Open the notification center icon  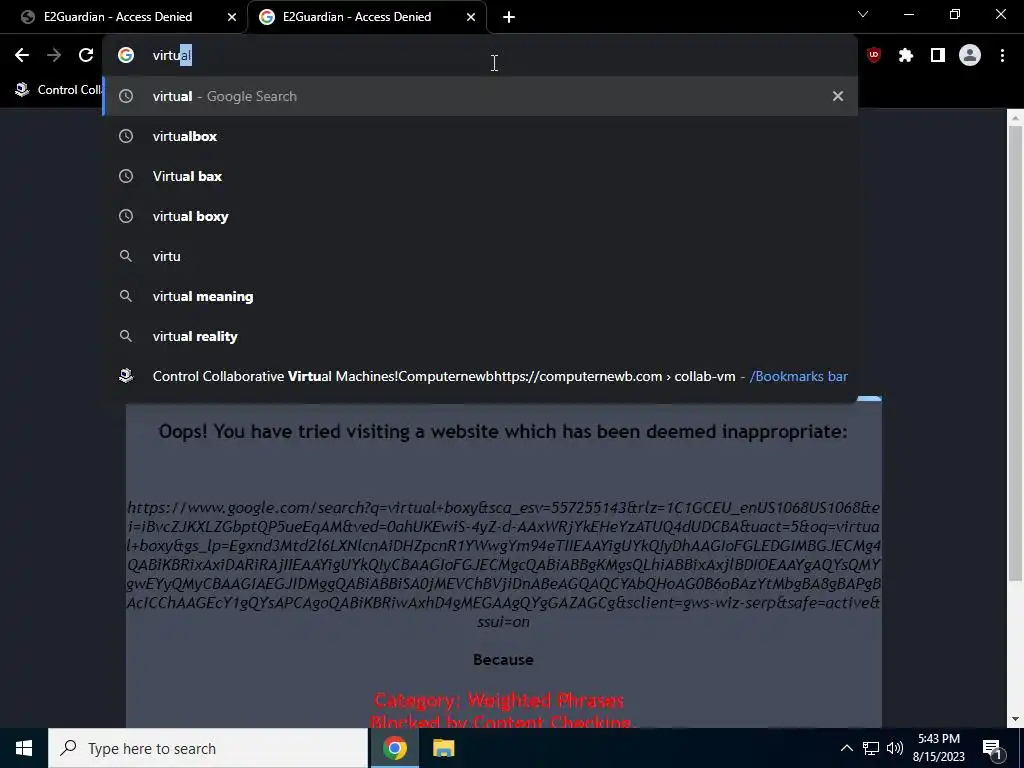[x=993, y=750]
